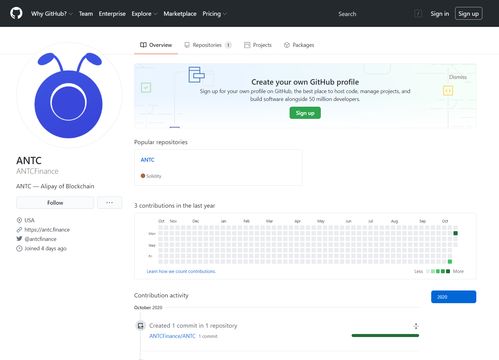Switch to the Projects tab
Screen dimensions: 499x360
[258, 45]
